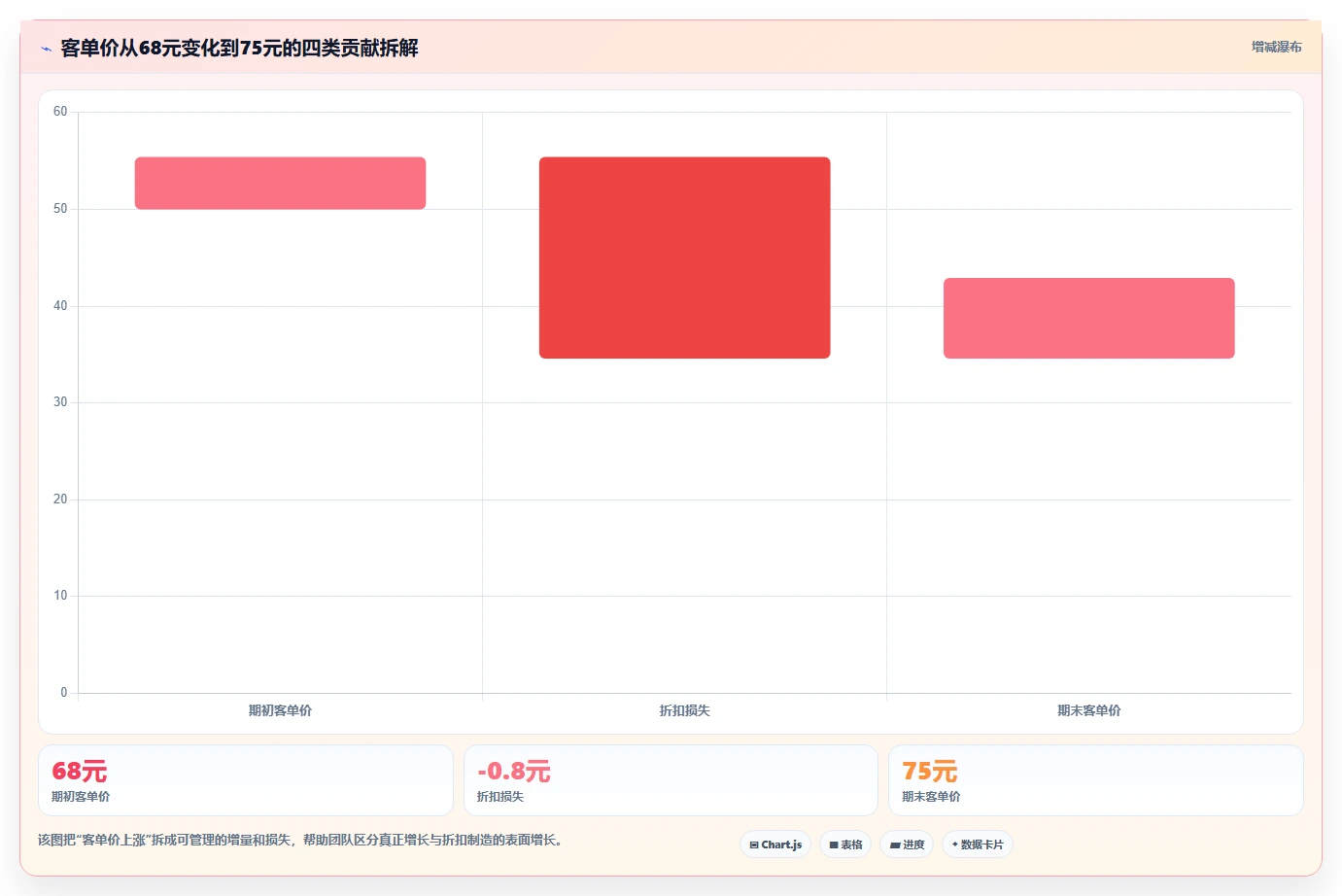Select the 表格 tag pill

[845, 844]
